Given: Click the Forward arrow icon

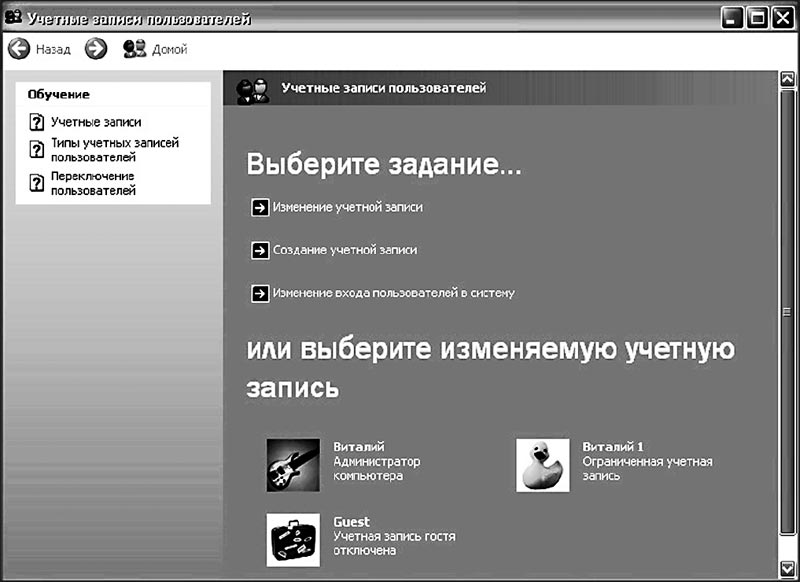Looking at the screenshot, I should [x=96, y=49].
